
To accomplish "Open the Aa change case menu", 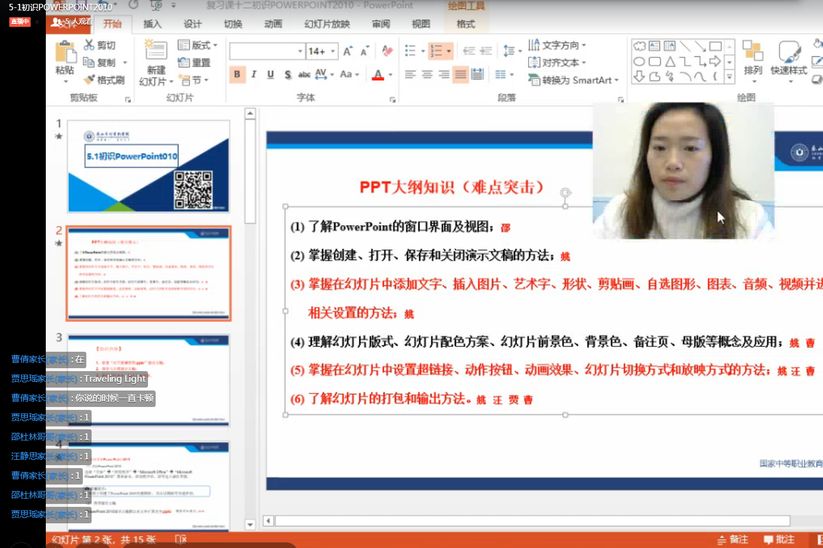I will click(349, 74).
